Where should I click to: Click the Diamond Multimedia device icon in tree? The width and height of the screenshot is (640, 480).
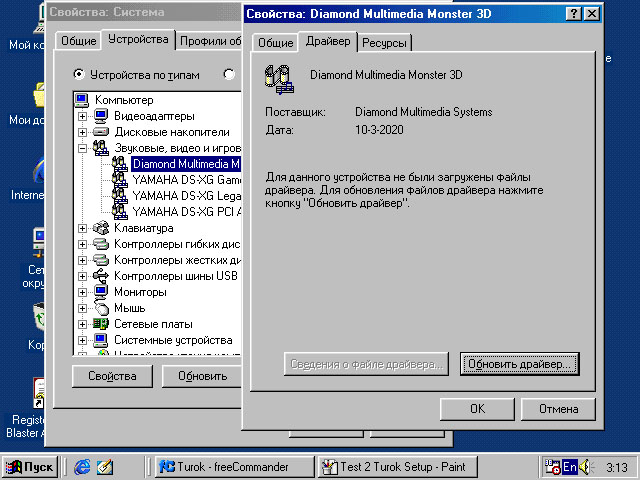pos(120,164)
